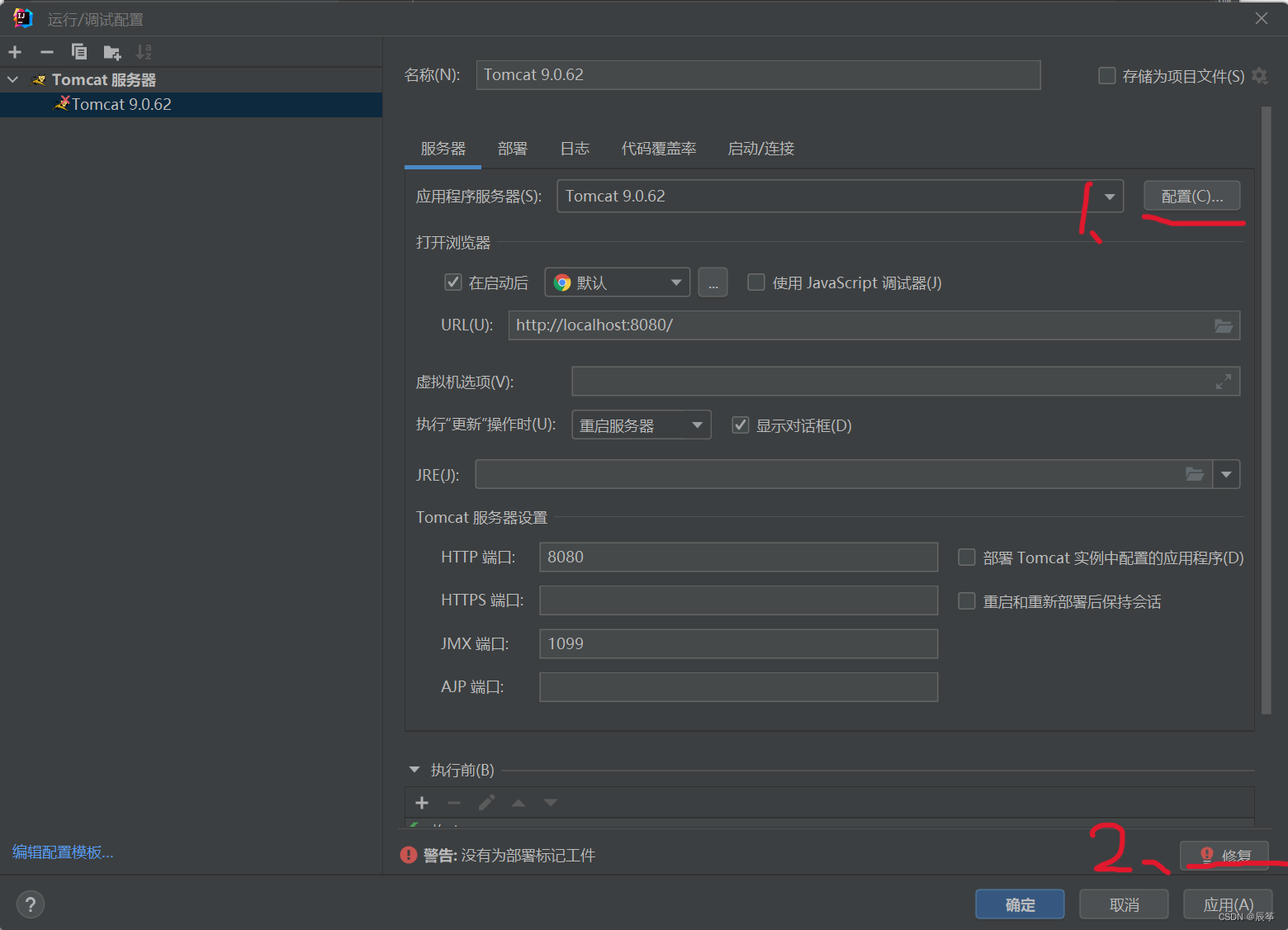Browse JRE folder icon
1288x930 pixels.
pyautogui.click(x=1195, y=474)
